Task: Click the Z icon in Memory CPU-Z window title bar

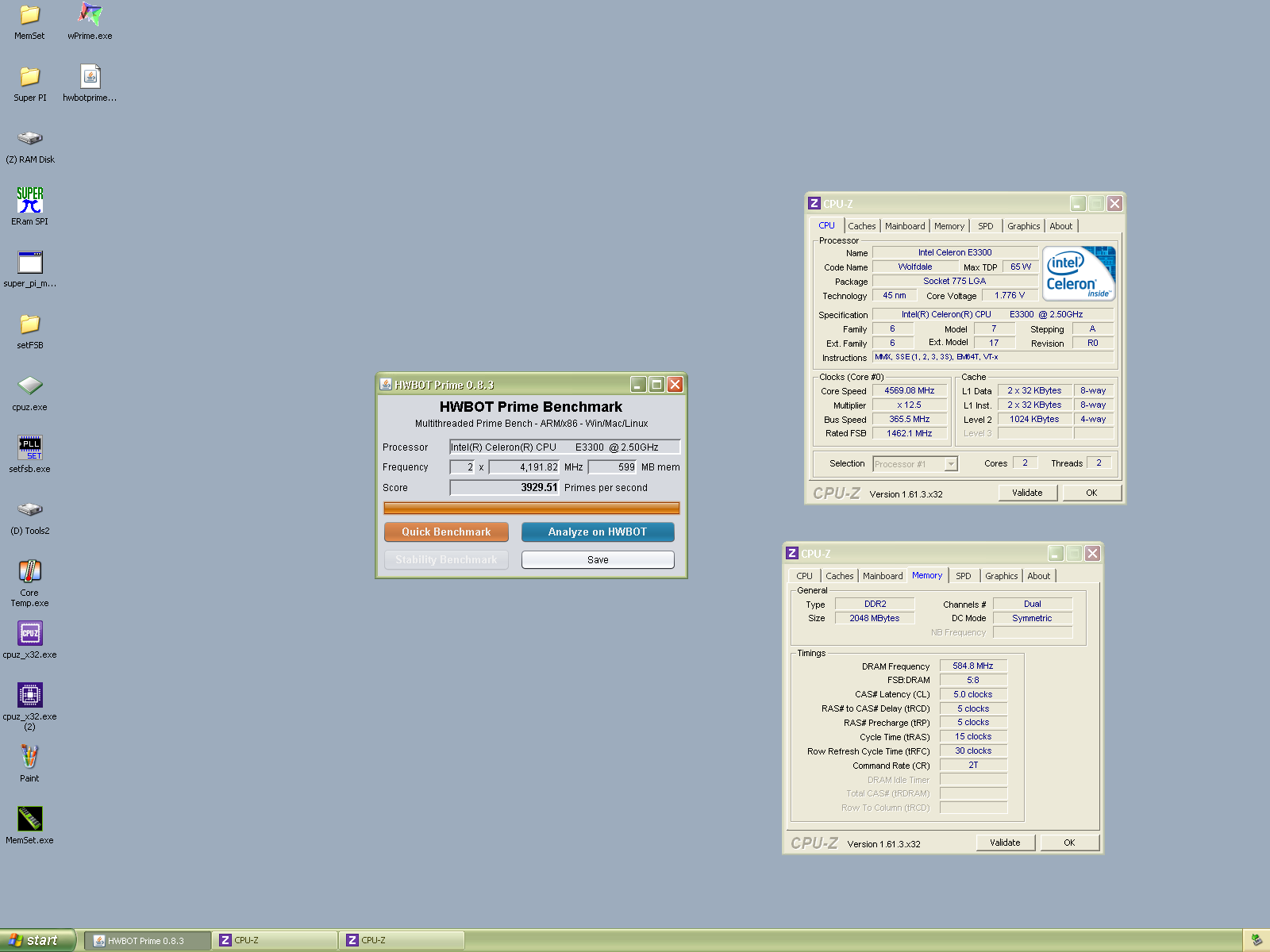Action: (791, 554)
